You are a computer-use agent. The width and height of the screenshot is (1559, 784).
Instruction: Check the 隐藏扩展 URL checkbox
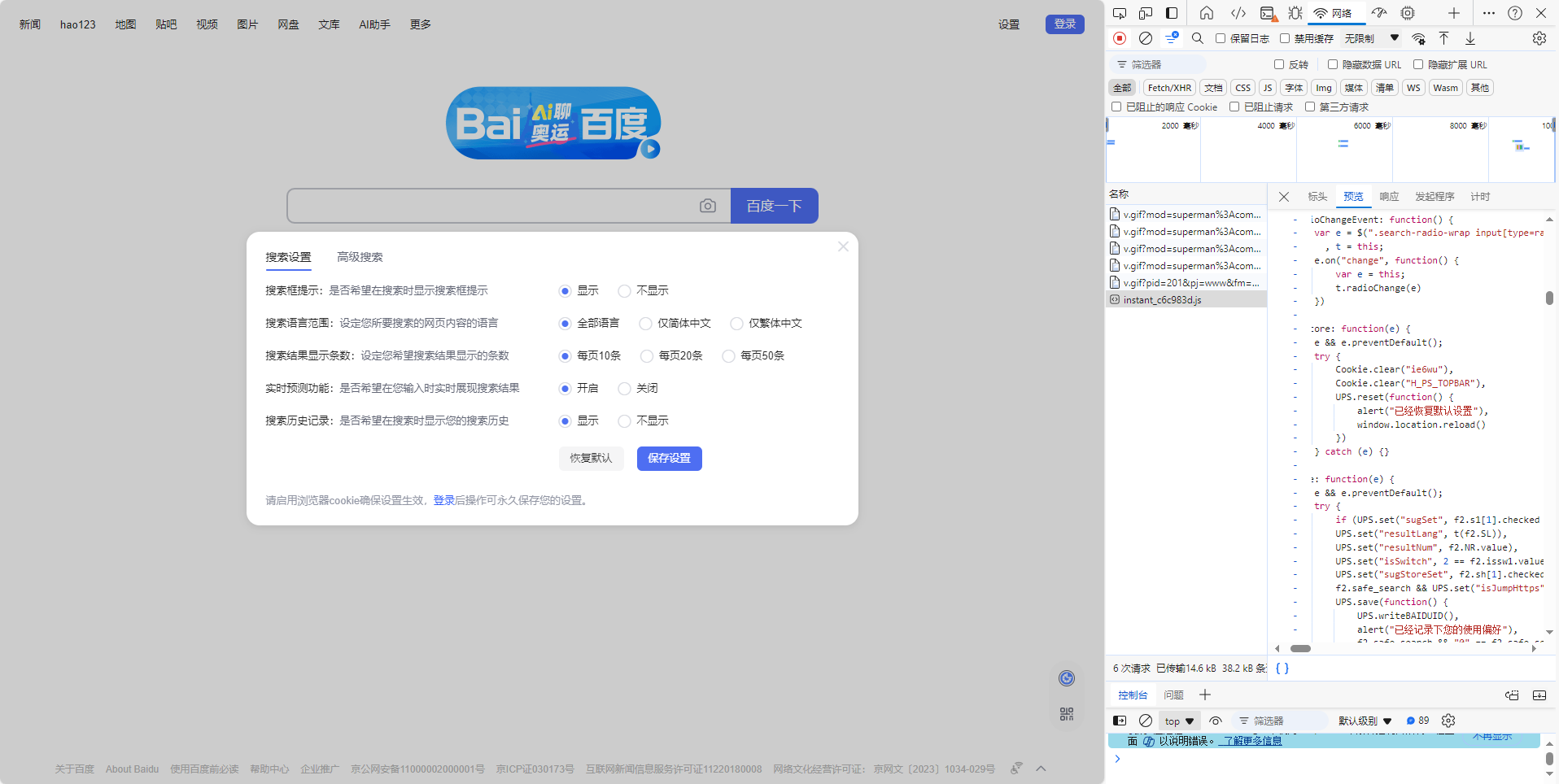tap(1418, 64)
